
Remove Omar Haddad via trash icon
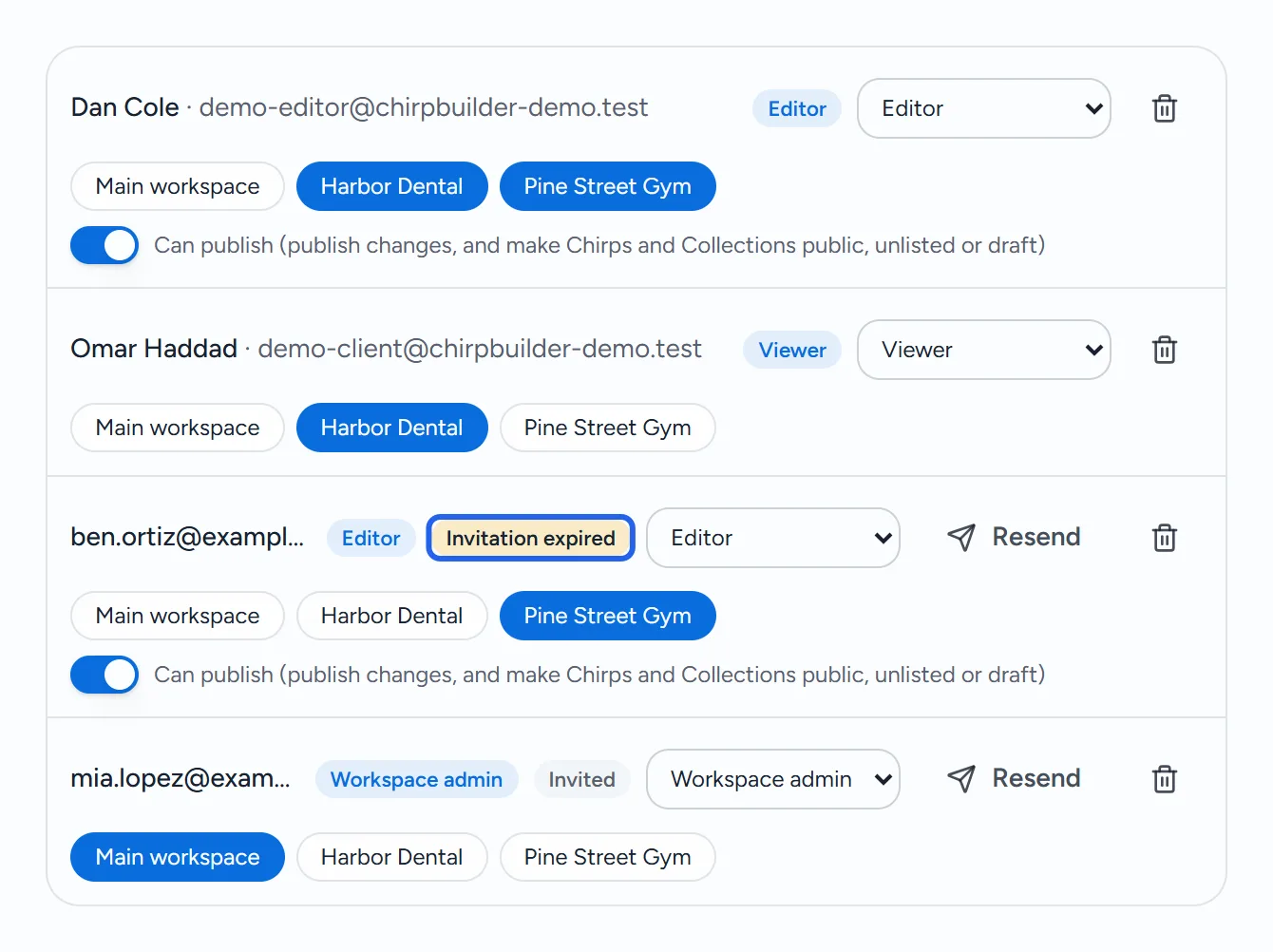coord(1164,350)
